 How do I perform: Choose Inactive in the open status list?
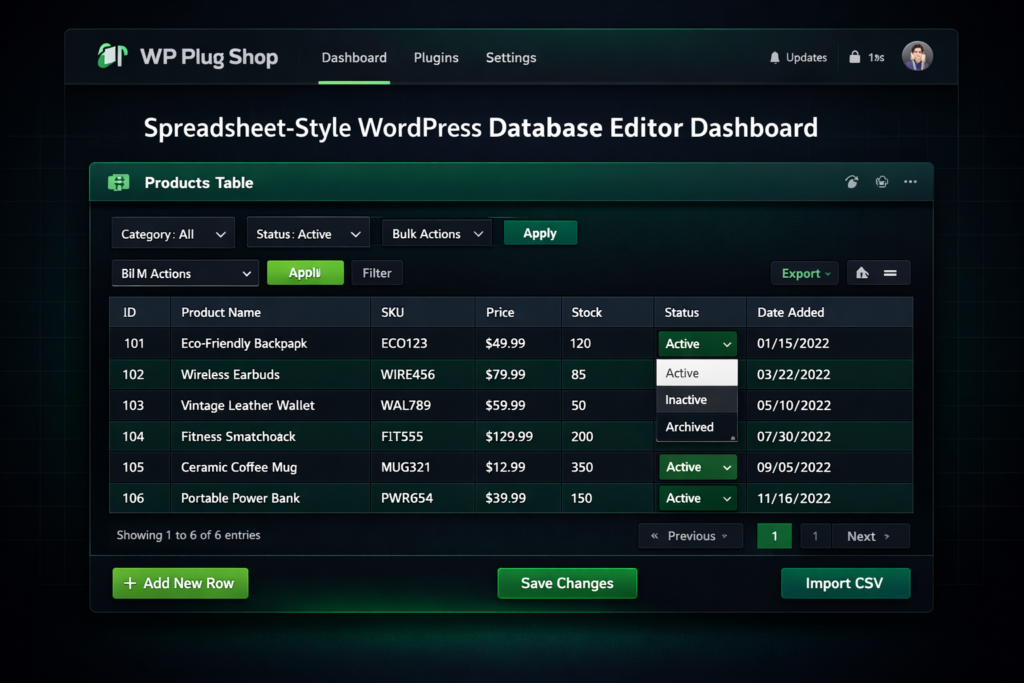(697, 400)
